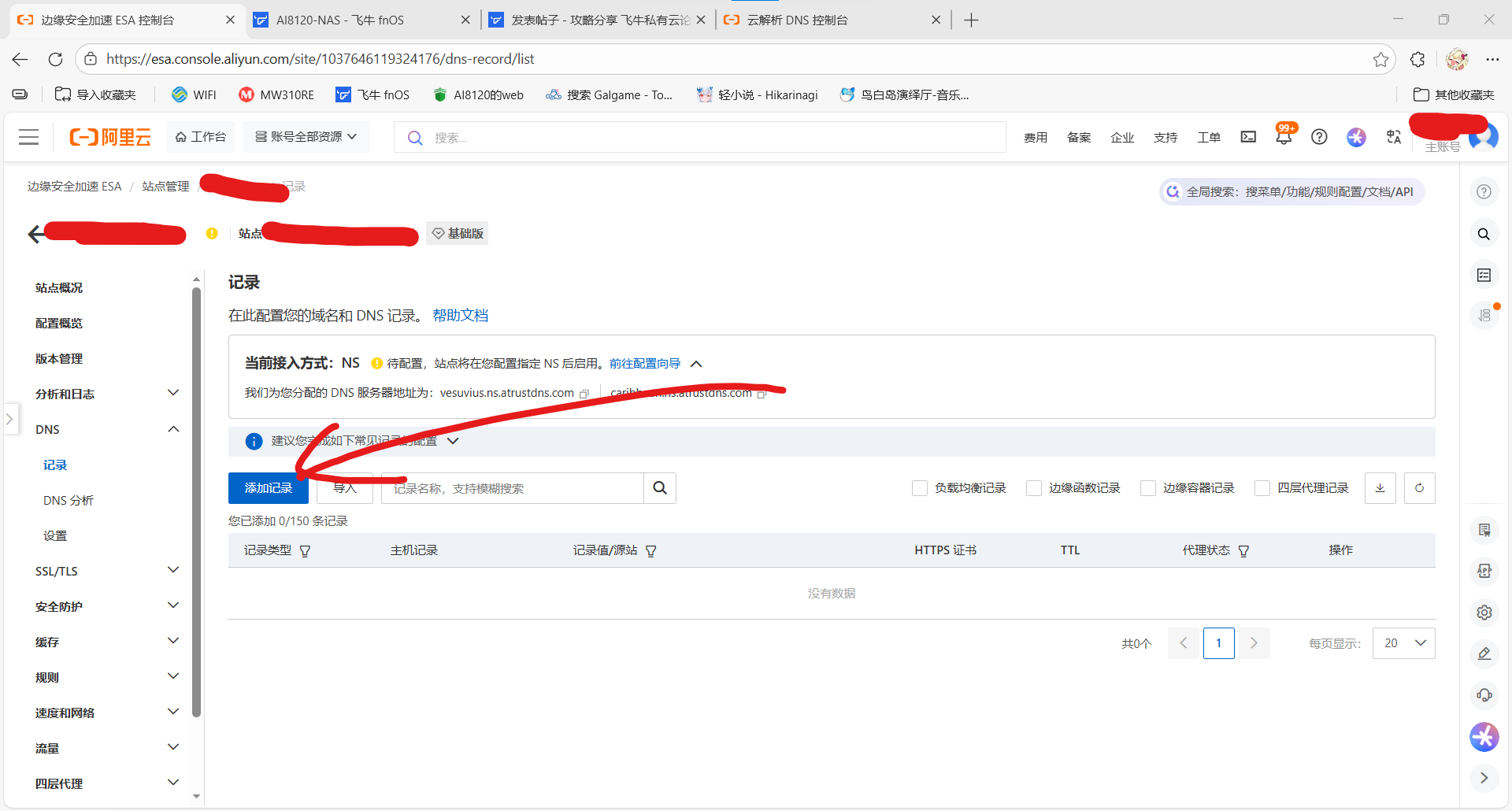
Task: Open right sidebar edit pencil icon
Action: [x=1484, y=654]
